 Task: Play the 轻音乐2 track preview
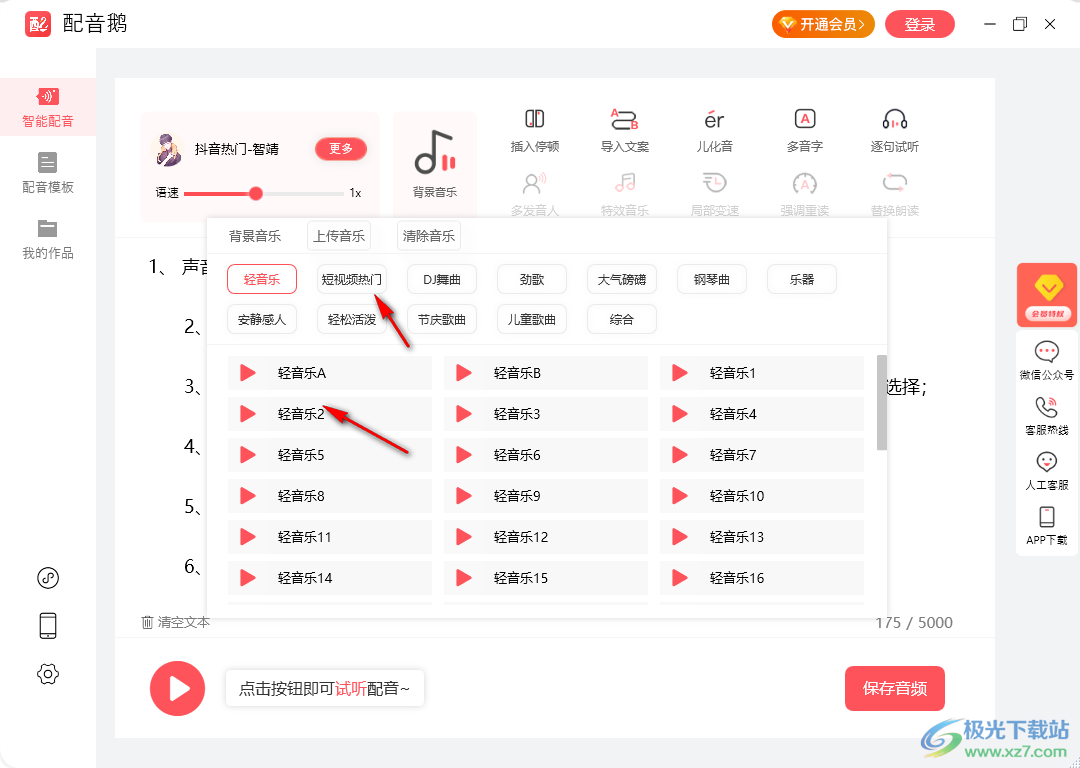tap(248, 414)
